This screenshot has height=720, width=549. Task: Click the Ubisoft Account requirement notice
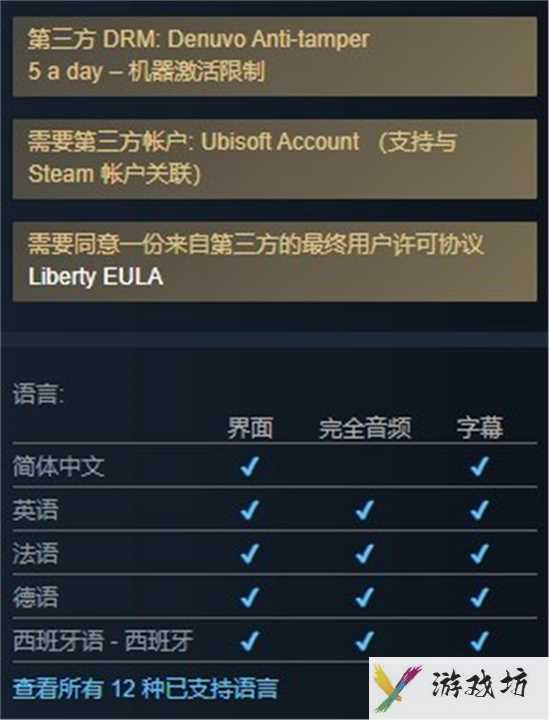(x=274, y=159)
